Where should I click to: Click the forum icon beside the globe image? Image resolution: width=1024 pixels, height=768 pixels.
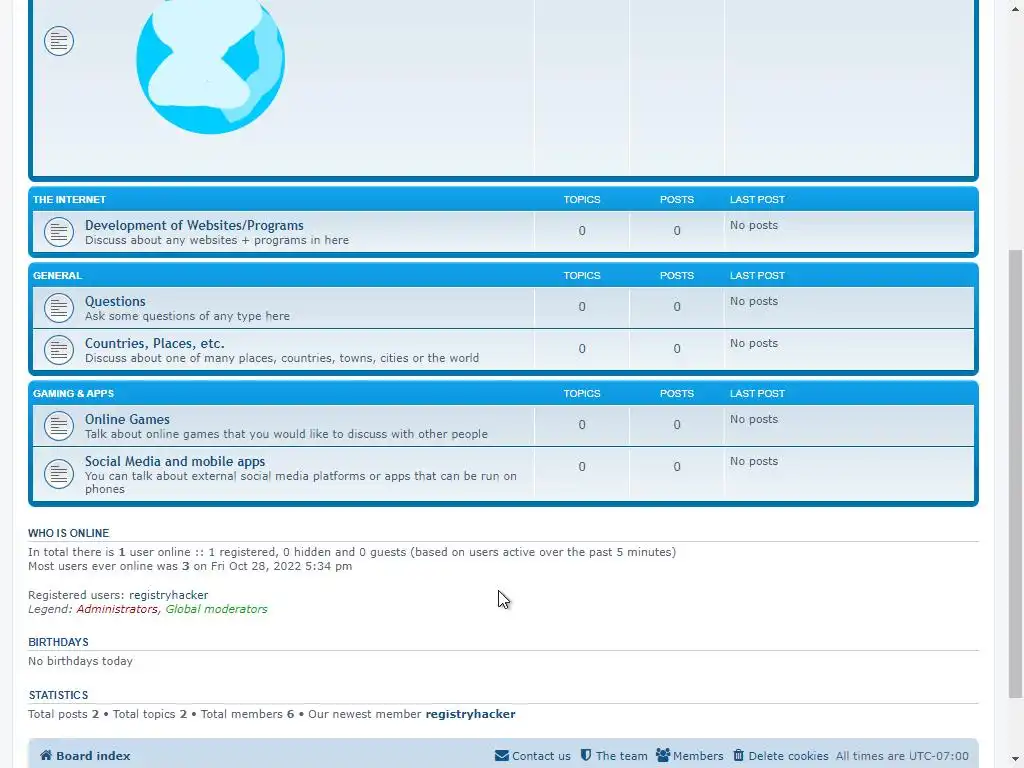(59, 41)
